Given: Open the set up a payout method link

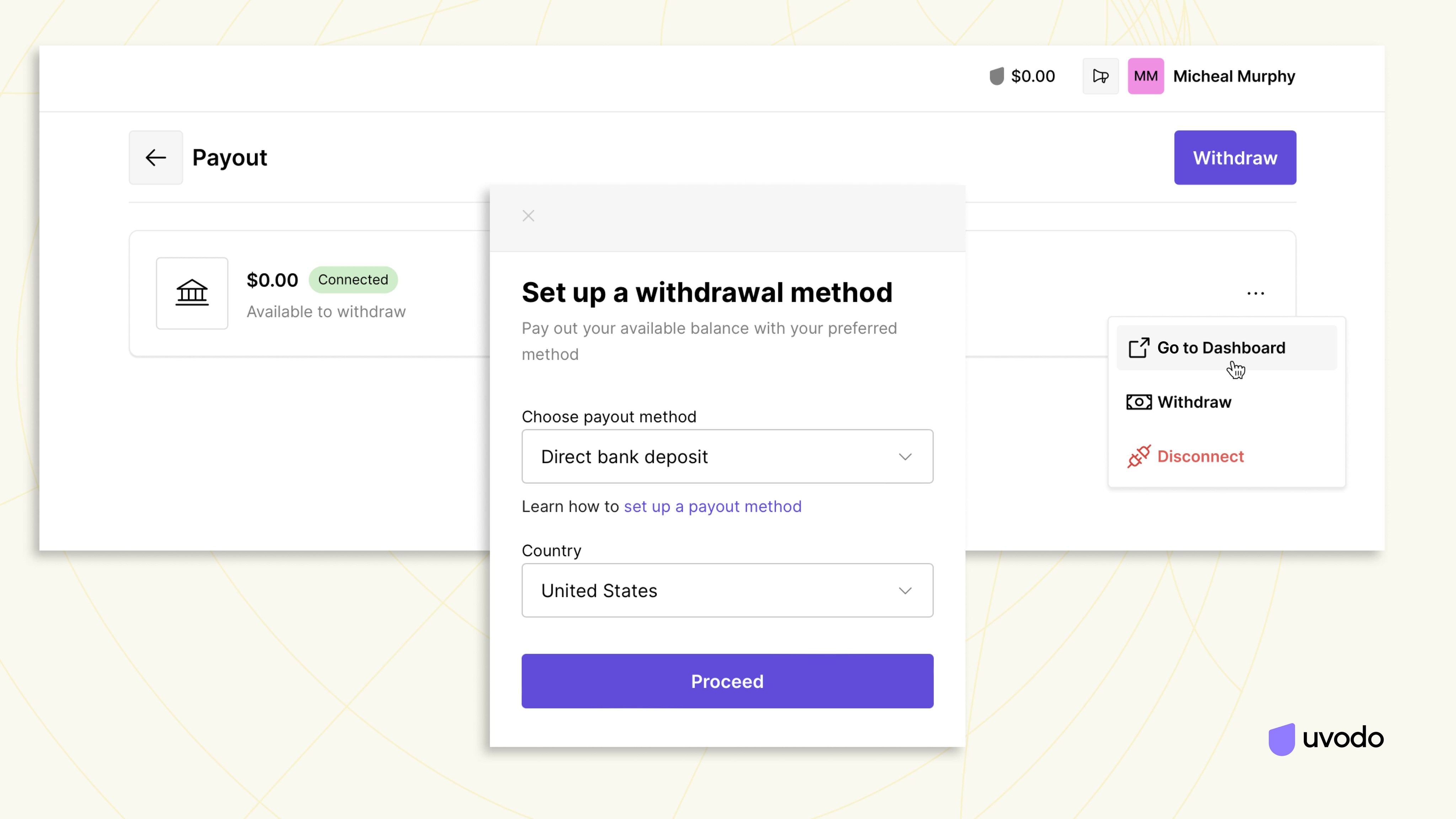Looking at the screenshot, I should [712, 507].
